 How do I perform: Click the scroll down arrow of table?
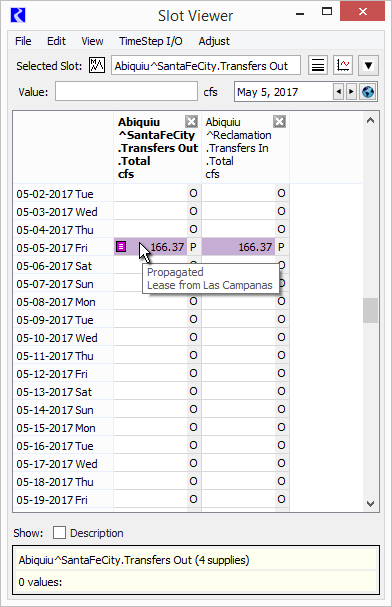(x=370, y=504)
